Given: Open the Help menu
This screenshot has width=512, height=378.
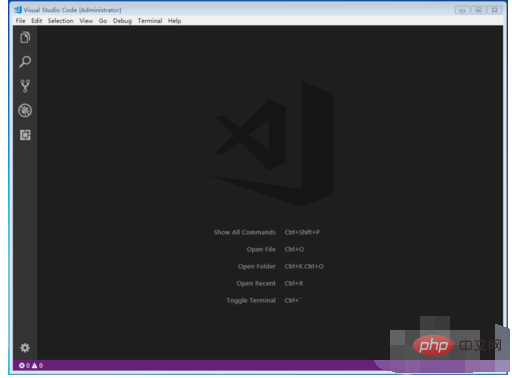Looking at the screenshot, I should coord(174,21).
